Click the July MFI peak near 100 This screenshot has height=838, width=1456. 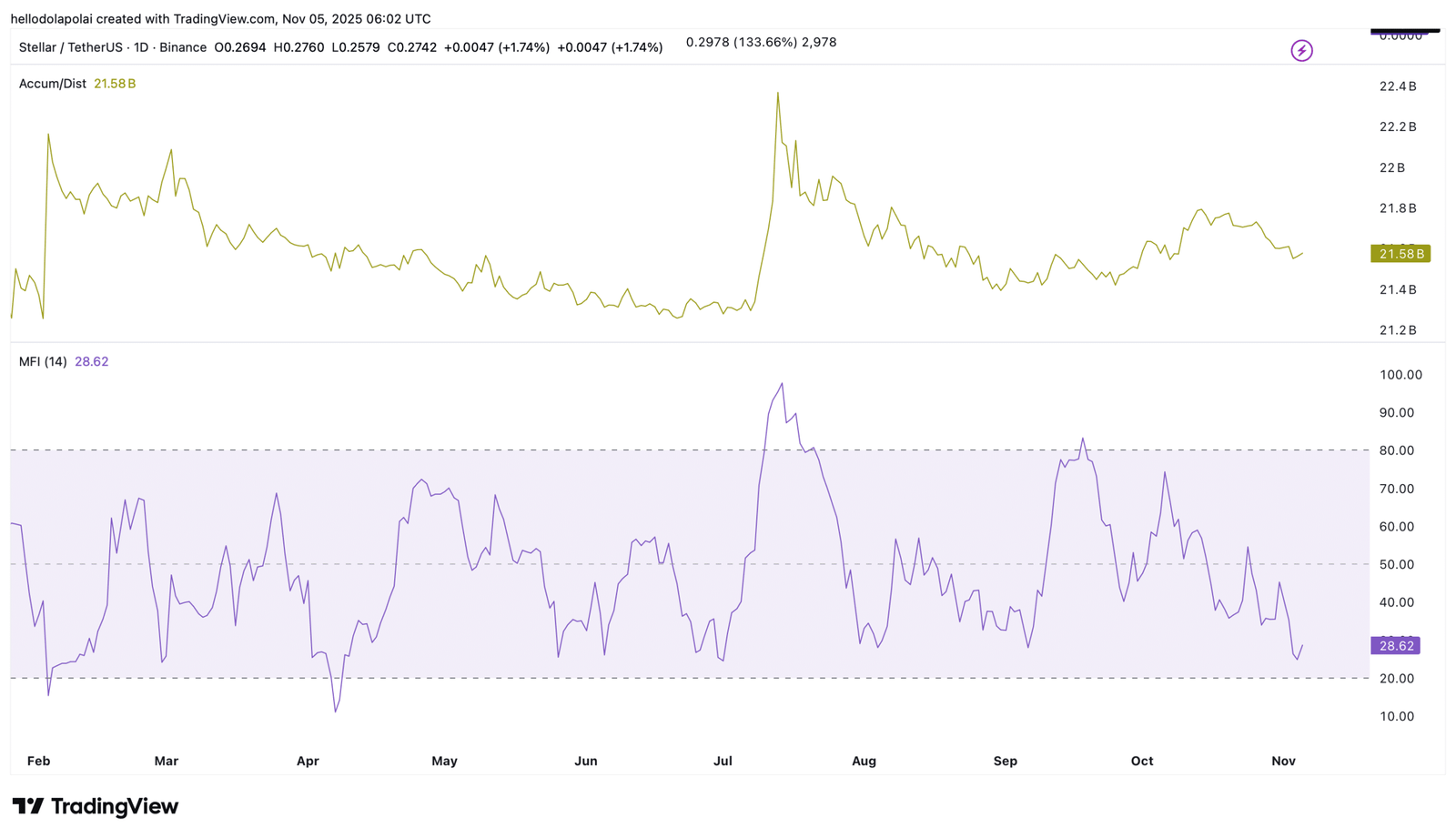pos(782,384)
